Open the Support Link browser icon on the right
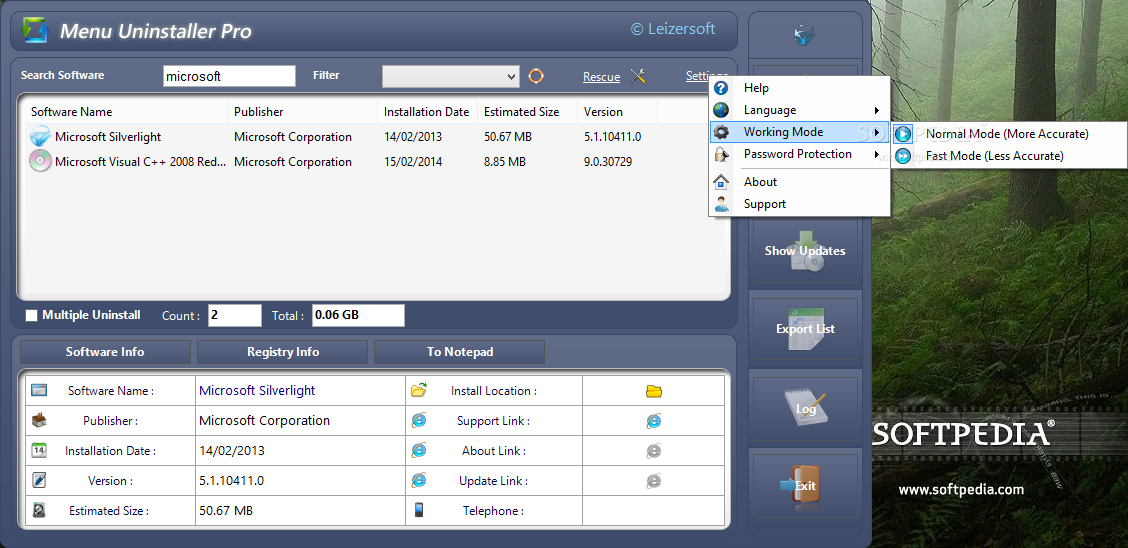This screenshot has height=548, width=1128. click(653, 421)
